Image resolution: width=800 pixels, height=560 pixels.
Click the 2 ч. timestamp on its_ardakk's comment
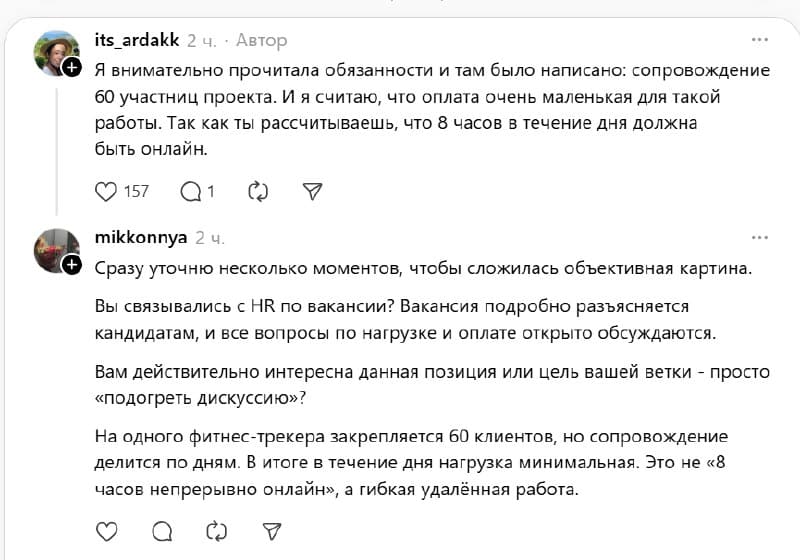click(x=202, y=41)
